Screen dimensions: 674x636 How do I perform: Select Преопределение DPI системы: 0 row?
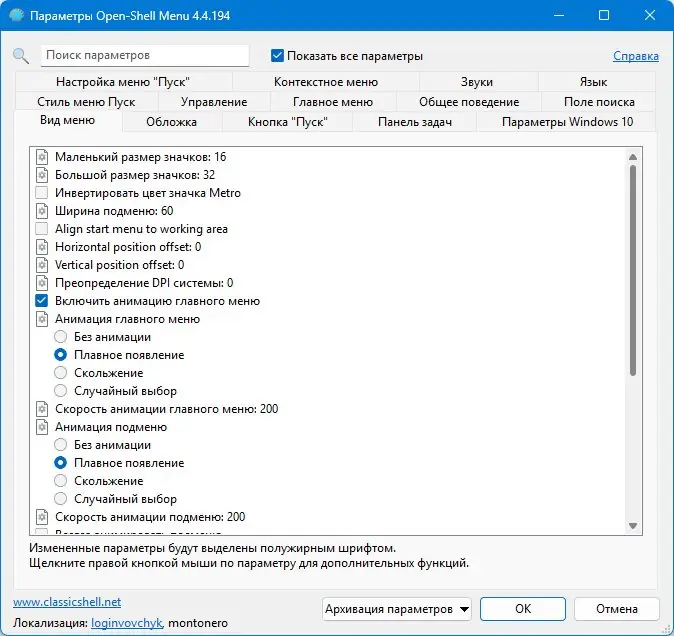click(x=144, y=283)
